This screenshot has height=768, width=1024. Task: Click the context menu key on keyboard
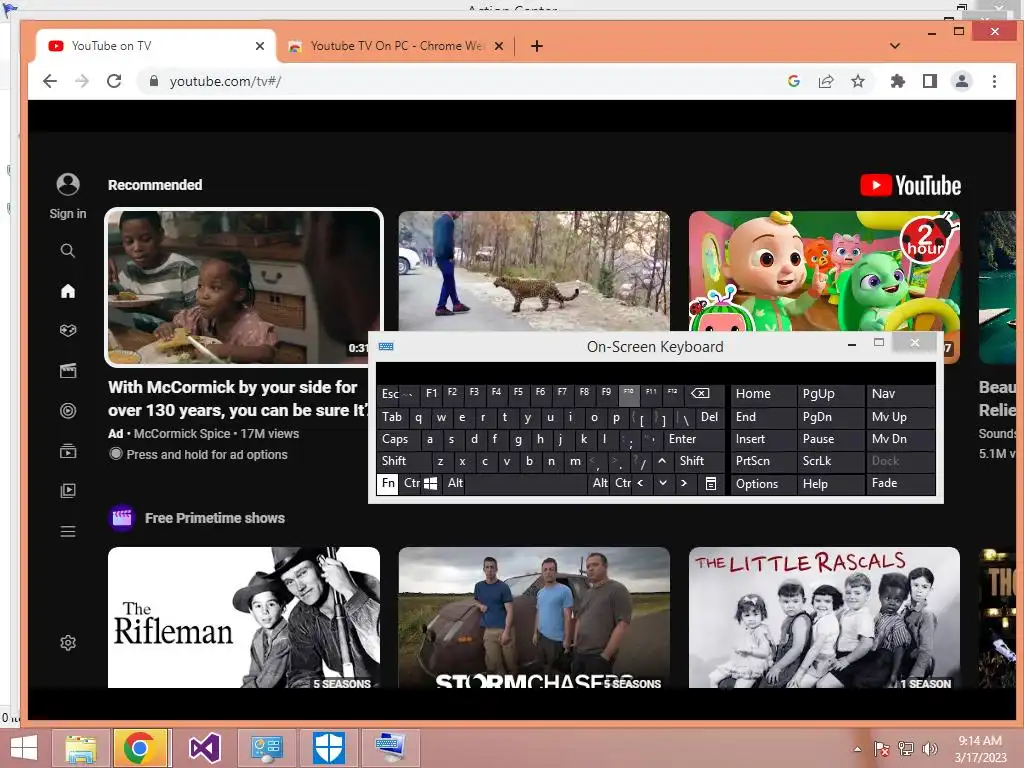pos(711,483)
